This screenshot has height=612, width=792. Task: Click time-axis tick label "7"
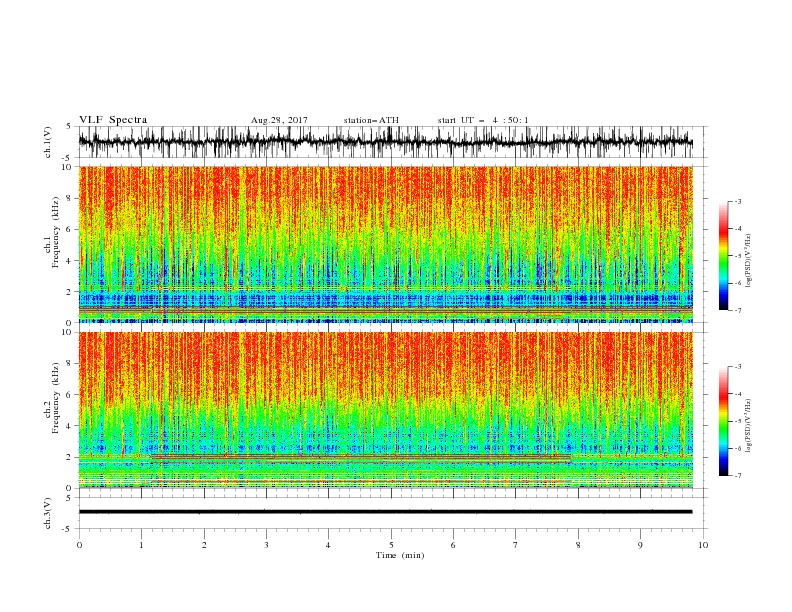coord(516,545)
